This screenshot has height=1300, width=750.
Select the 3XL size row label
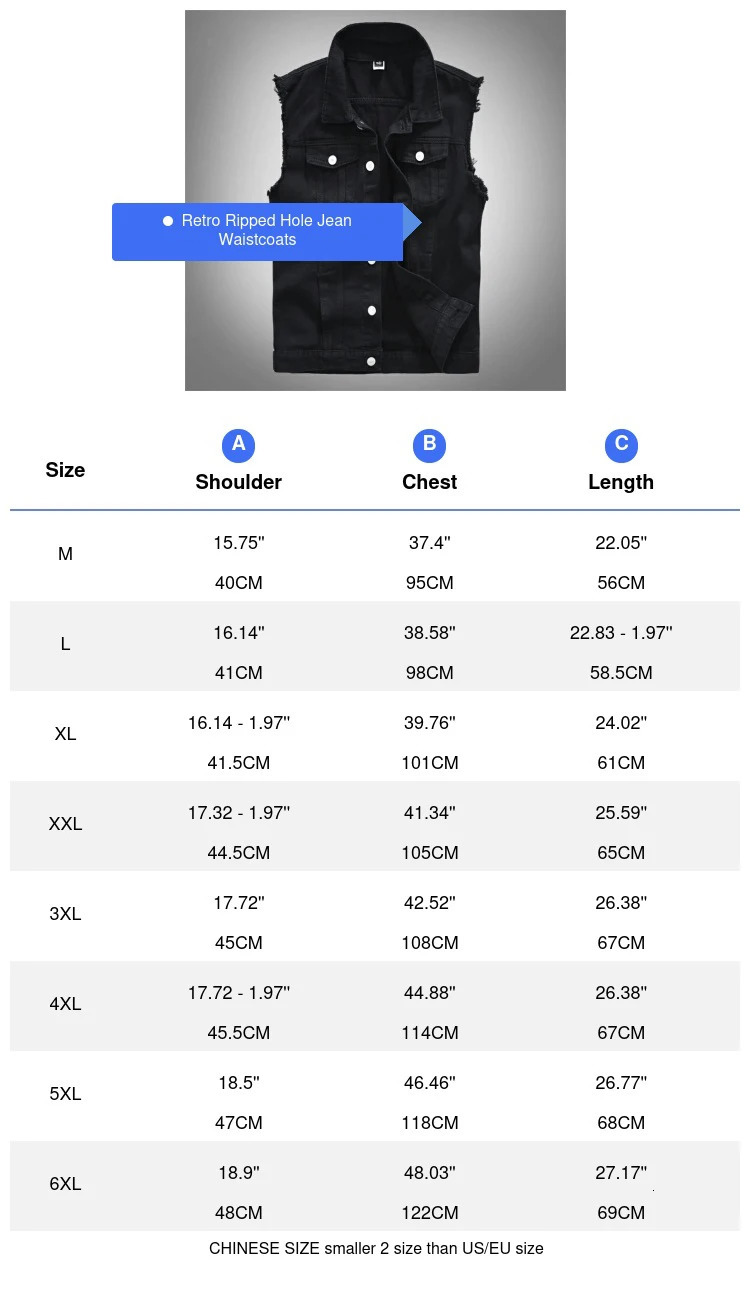pyautogui.click(x=65, y=914)
